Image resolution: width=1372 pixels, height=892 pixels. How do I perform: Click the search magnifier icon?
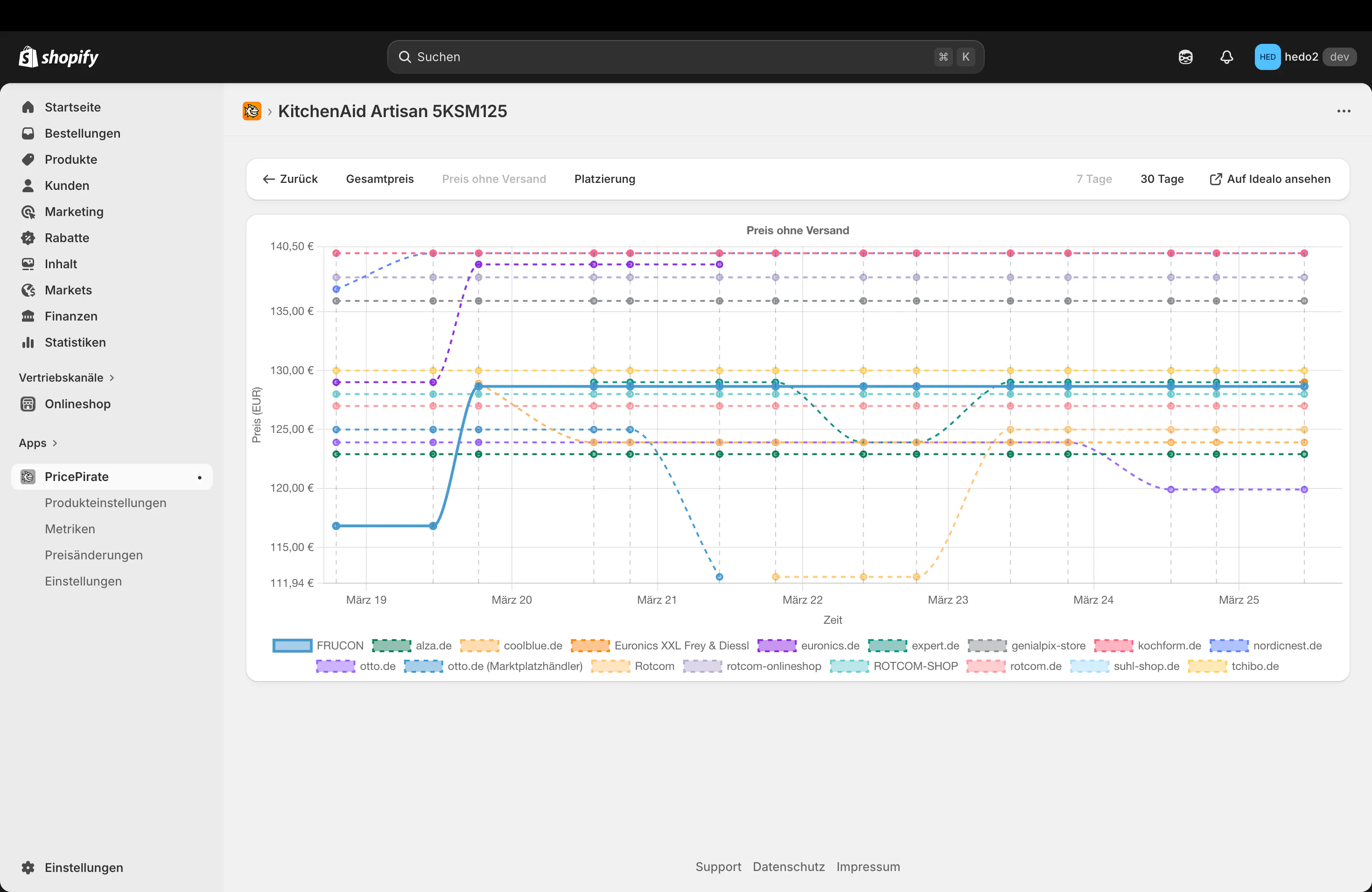click(x=405, y=57)
